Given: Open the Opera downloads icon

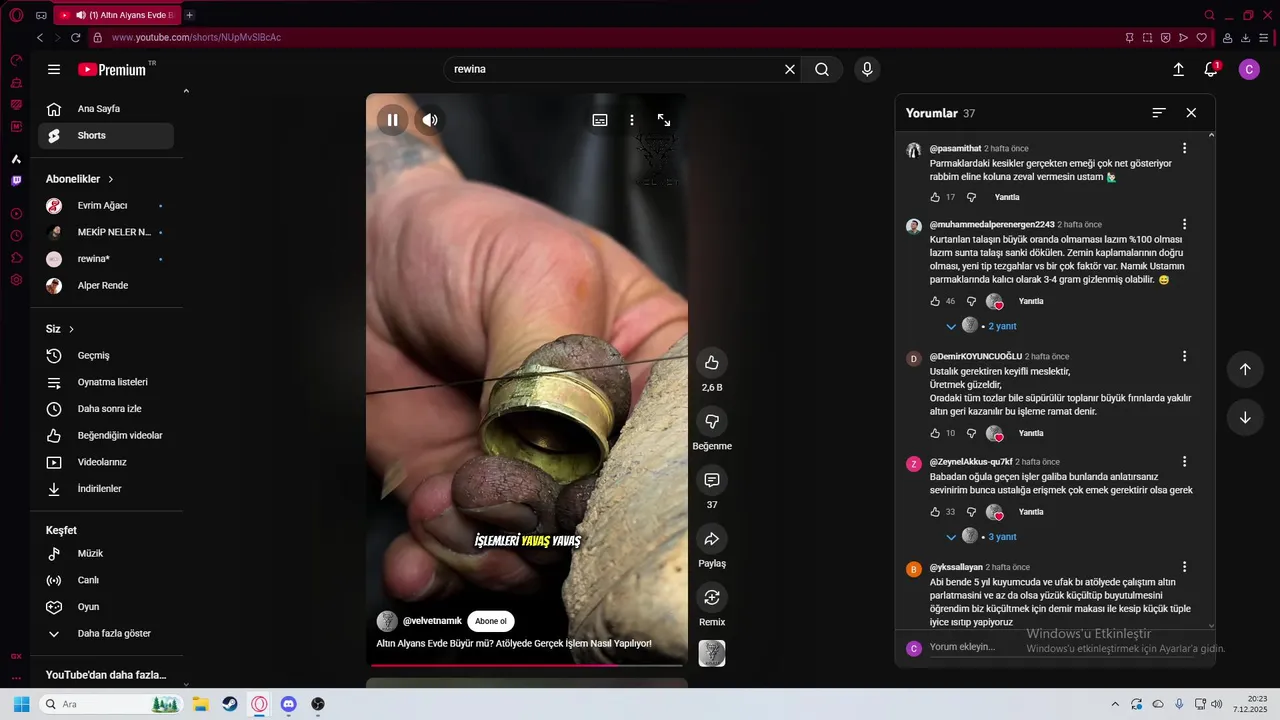Looking at the screenshot, I should (x=1247, y=38).
